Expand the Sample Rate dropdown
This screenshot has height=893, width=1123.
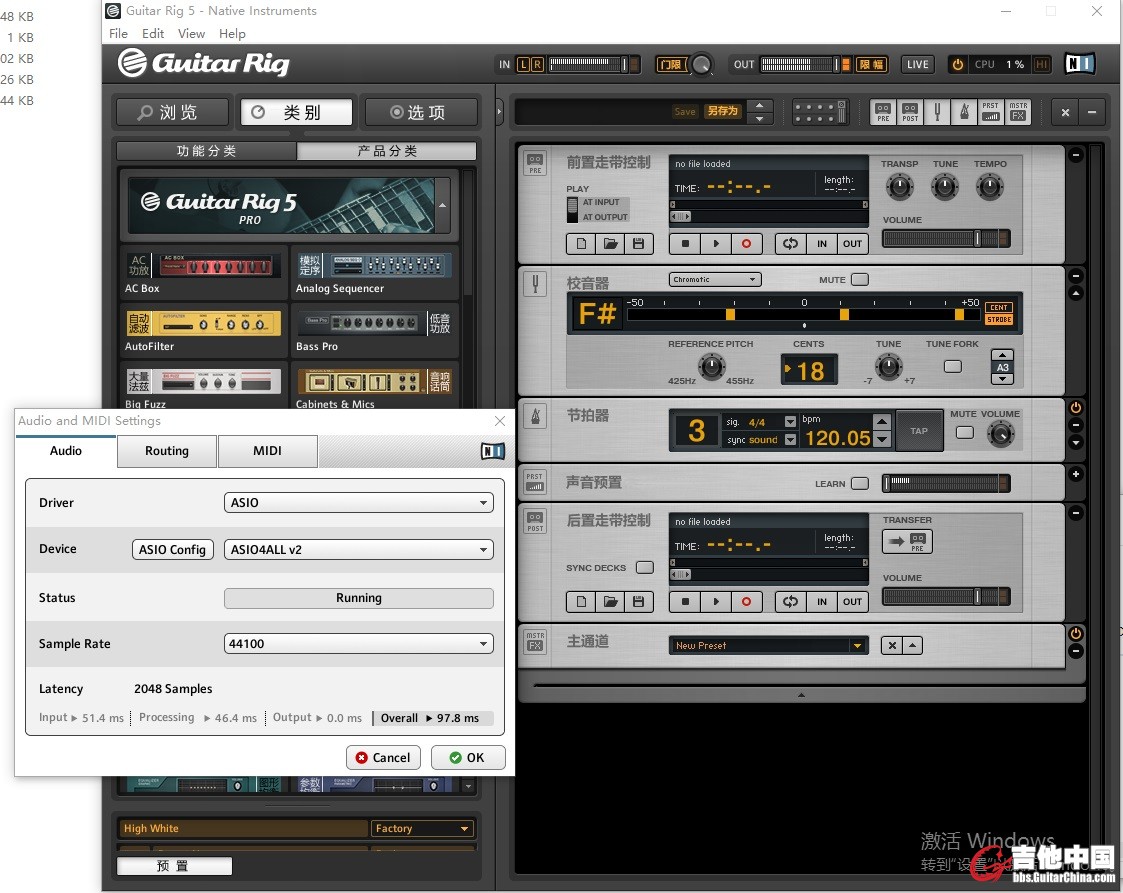click(359, 644)
